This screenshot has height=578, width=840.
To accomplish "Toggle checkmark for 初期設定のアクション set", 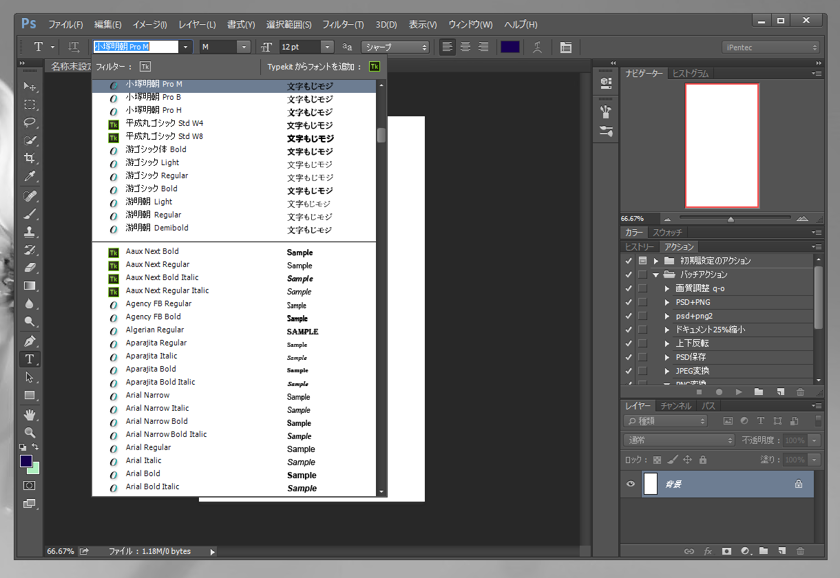I will [x=628, y=260].
